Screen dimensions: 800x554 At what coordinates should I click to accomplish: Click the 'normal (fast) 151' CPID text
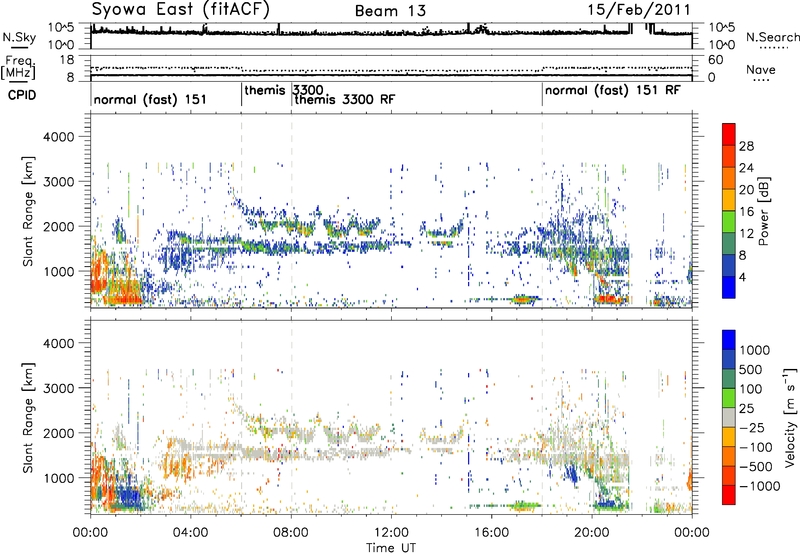(150, 99)
